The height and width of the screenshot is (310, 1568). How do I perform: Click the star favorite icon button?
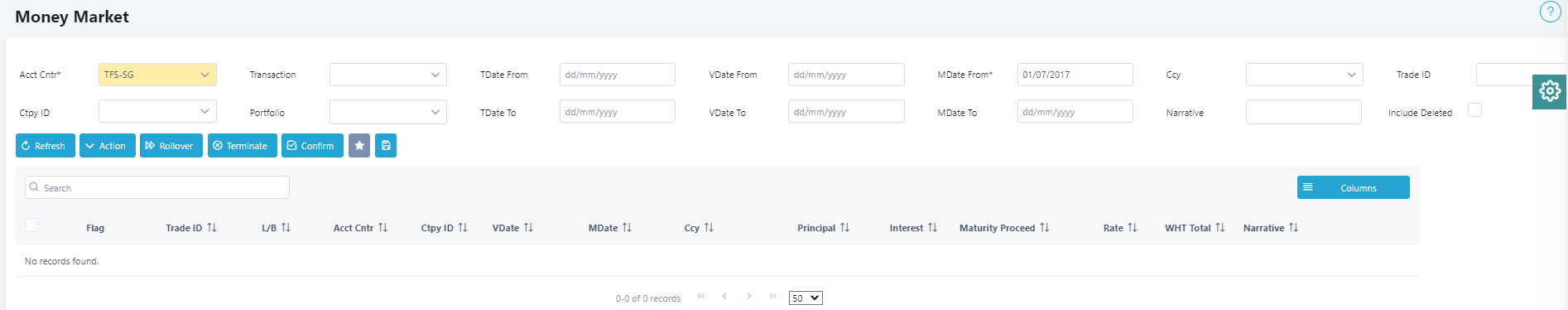pos(359,146)
